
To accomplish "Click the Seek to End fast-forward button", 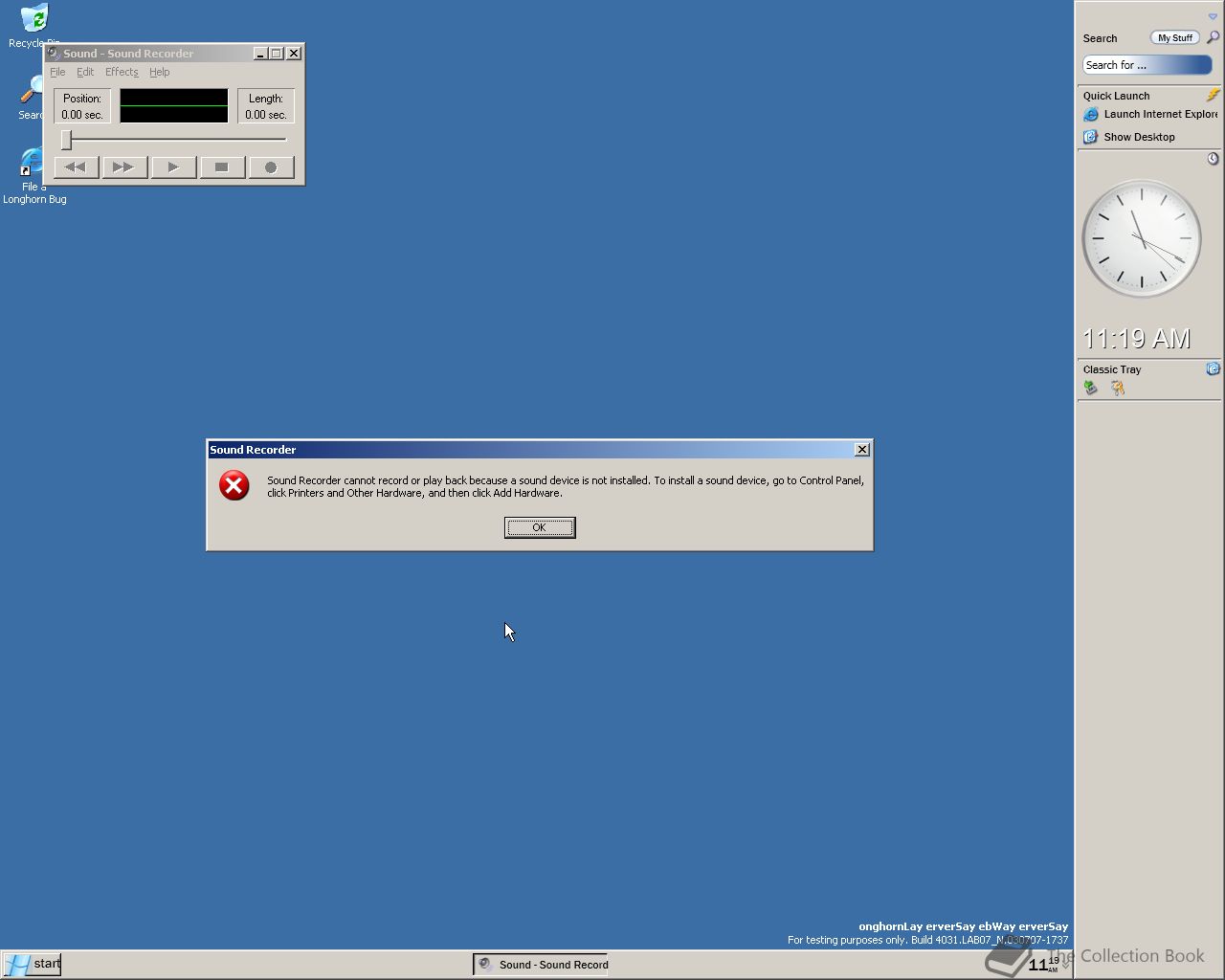I will coord(124,167).
